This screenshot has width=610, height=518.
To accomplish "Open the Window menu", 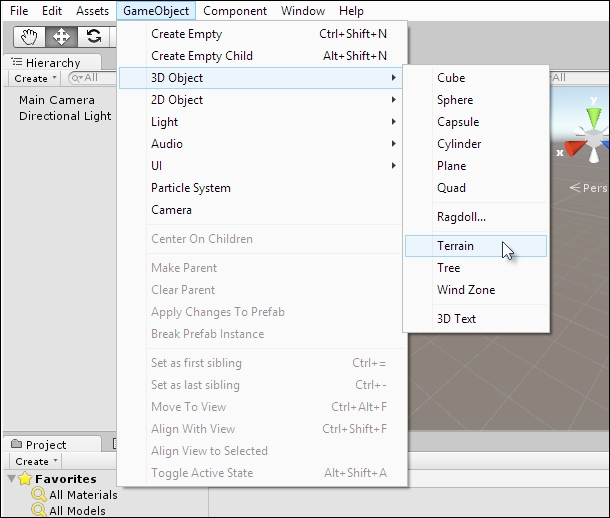I will (x=303, y=11).
